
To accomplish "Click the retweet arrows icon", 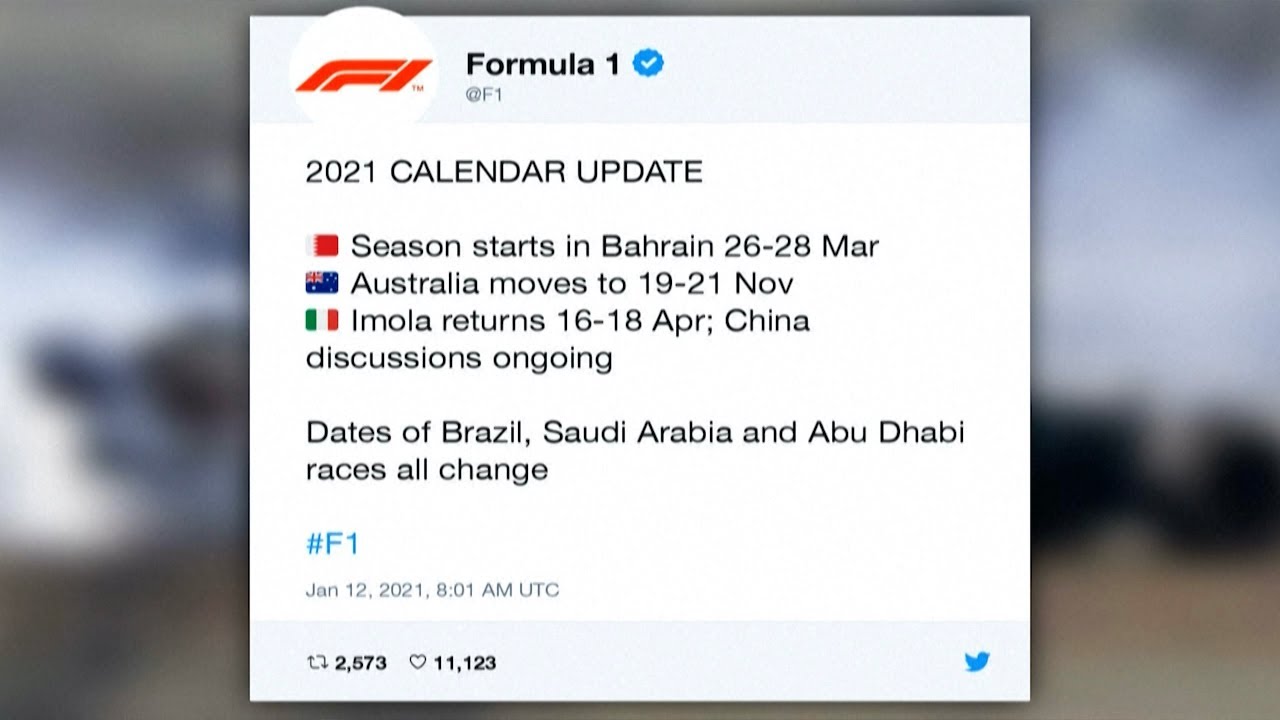I will click(316, 662).
